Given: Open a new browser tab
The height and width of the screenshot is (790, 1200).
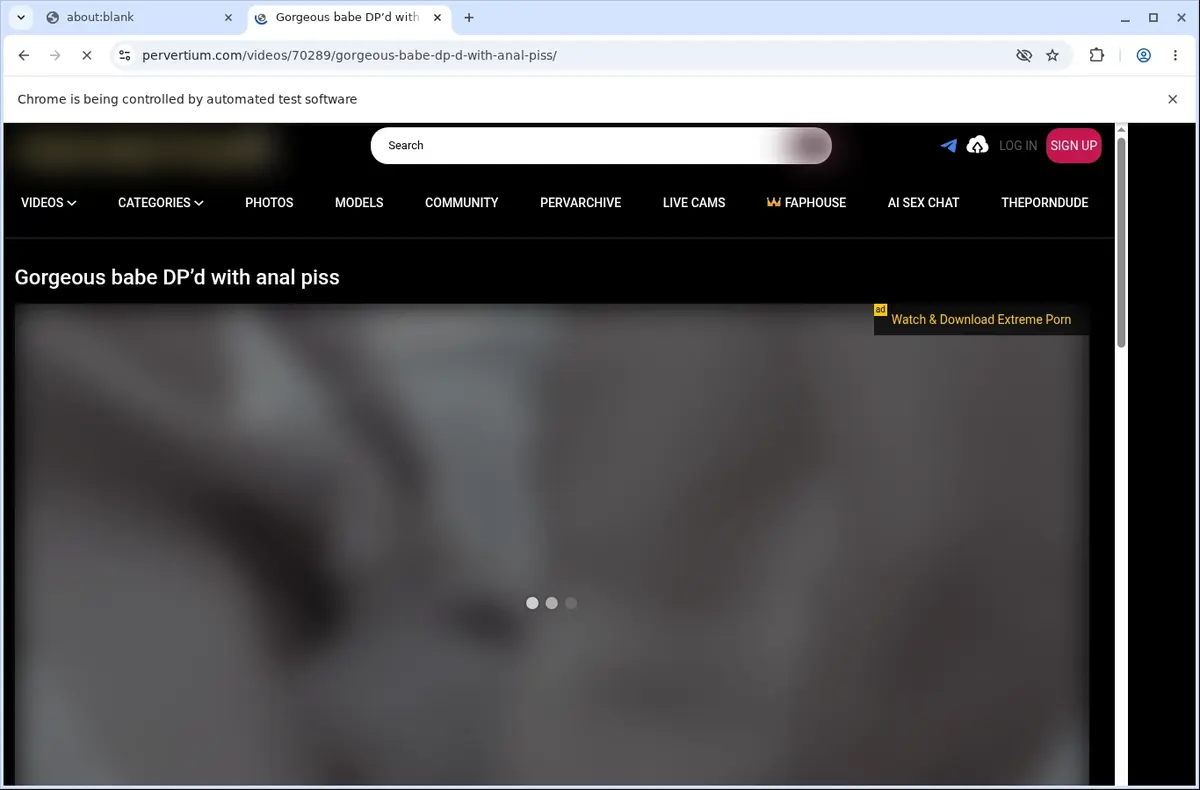Looking at the screenshot, I should coord(469,17).
